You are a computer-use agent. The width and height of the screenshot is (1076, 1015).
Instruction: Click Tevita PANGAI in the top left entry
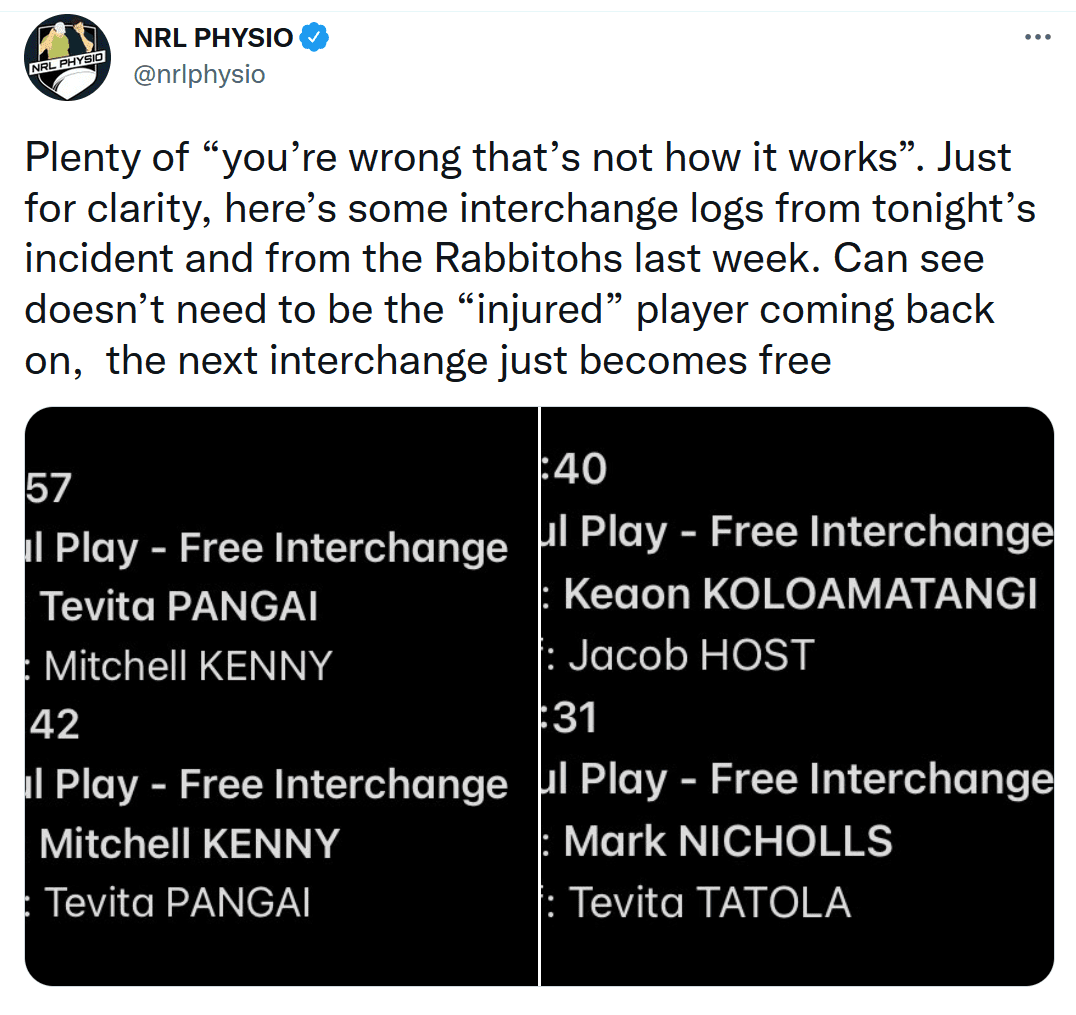point(179,607)
